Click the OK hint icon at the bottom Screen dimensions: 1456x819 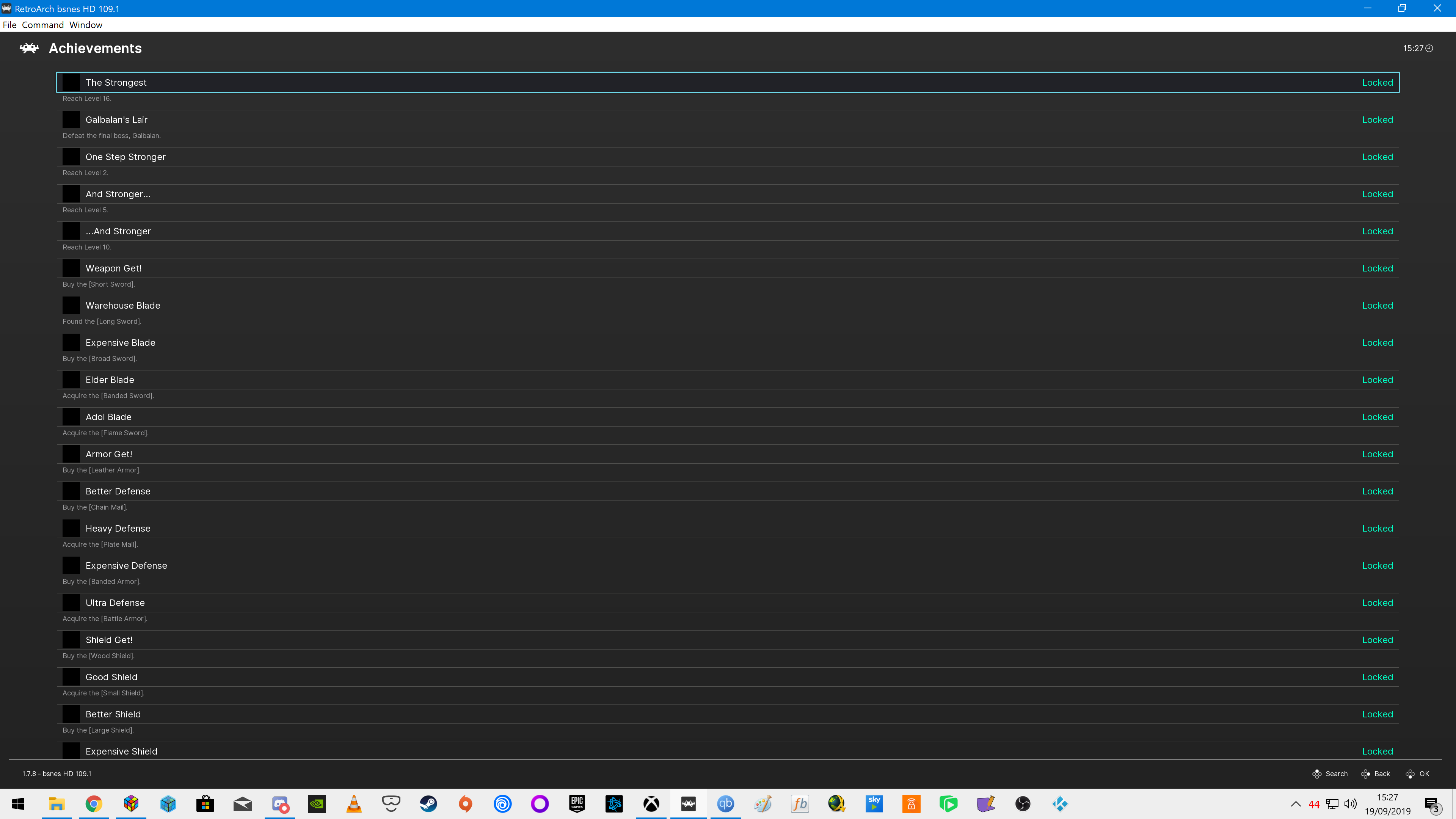pyautogui.click(x=1410, y=774)
